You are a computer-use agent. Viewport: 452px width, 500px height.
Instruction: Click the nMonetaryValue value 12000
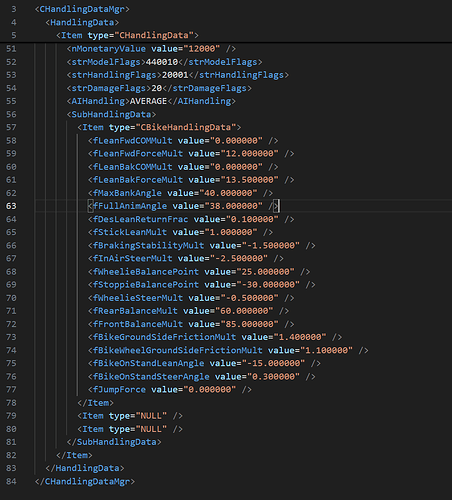click(202, 49)
